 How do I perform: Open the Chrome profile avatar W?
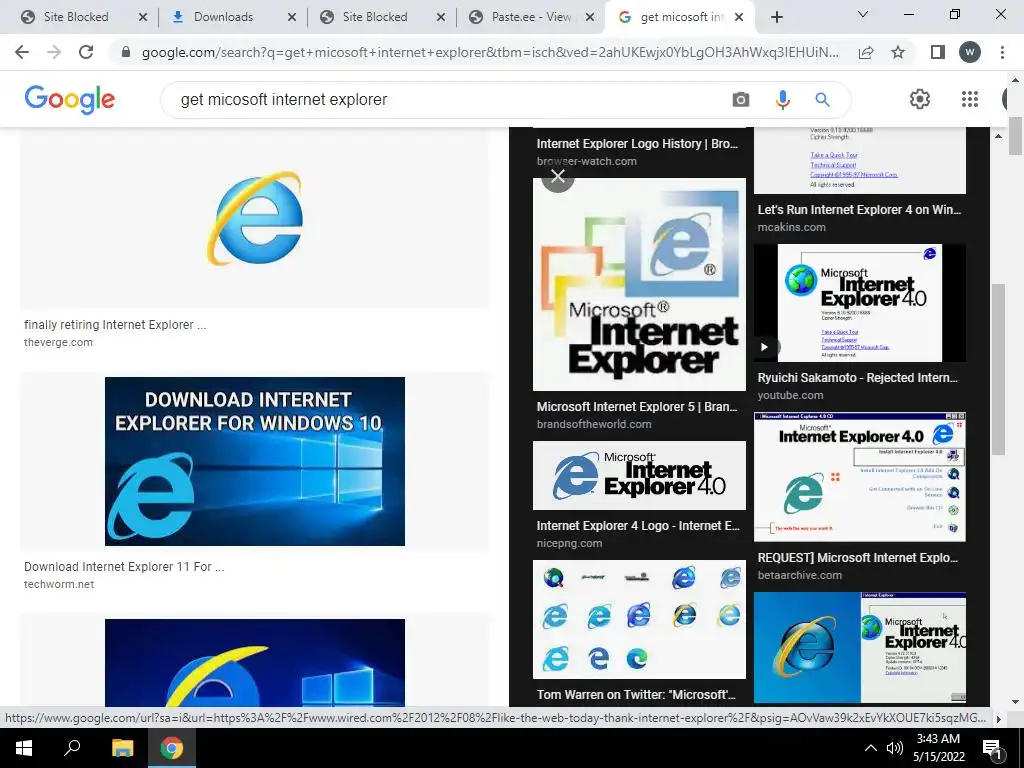click(x=970, y=52)
